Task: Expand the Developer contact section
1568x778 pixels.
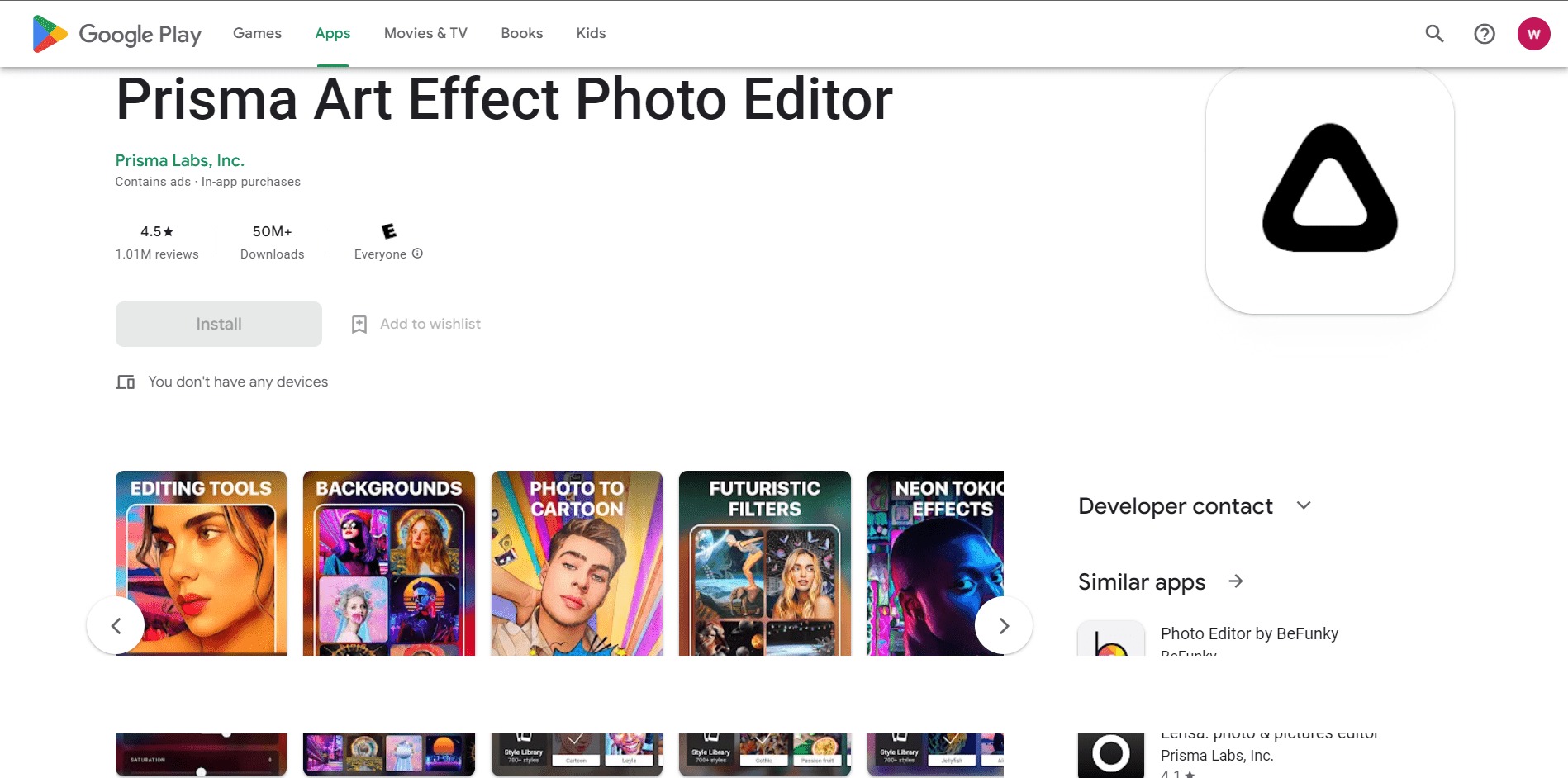Action: click(x=1304, y=505)
